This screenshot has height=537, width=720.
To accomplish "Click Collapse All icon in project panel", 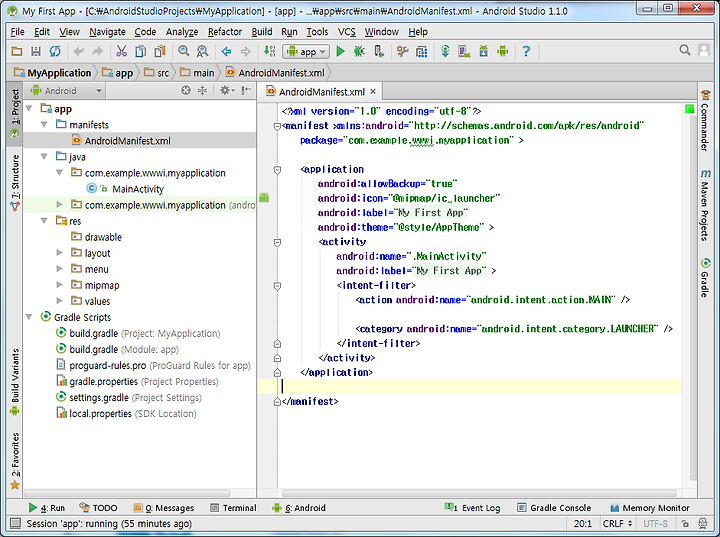I will [202, 90].
